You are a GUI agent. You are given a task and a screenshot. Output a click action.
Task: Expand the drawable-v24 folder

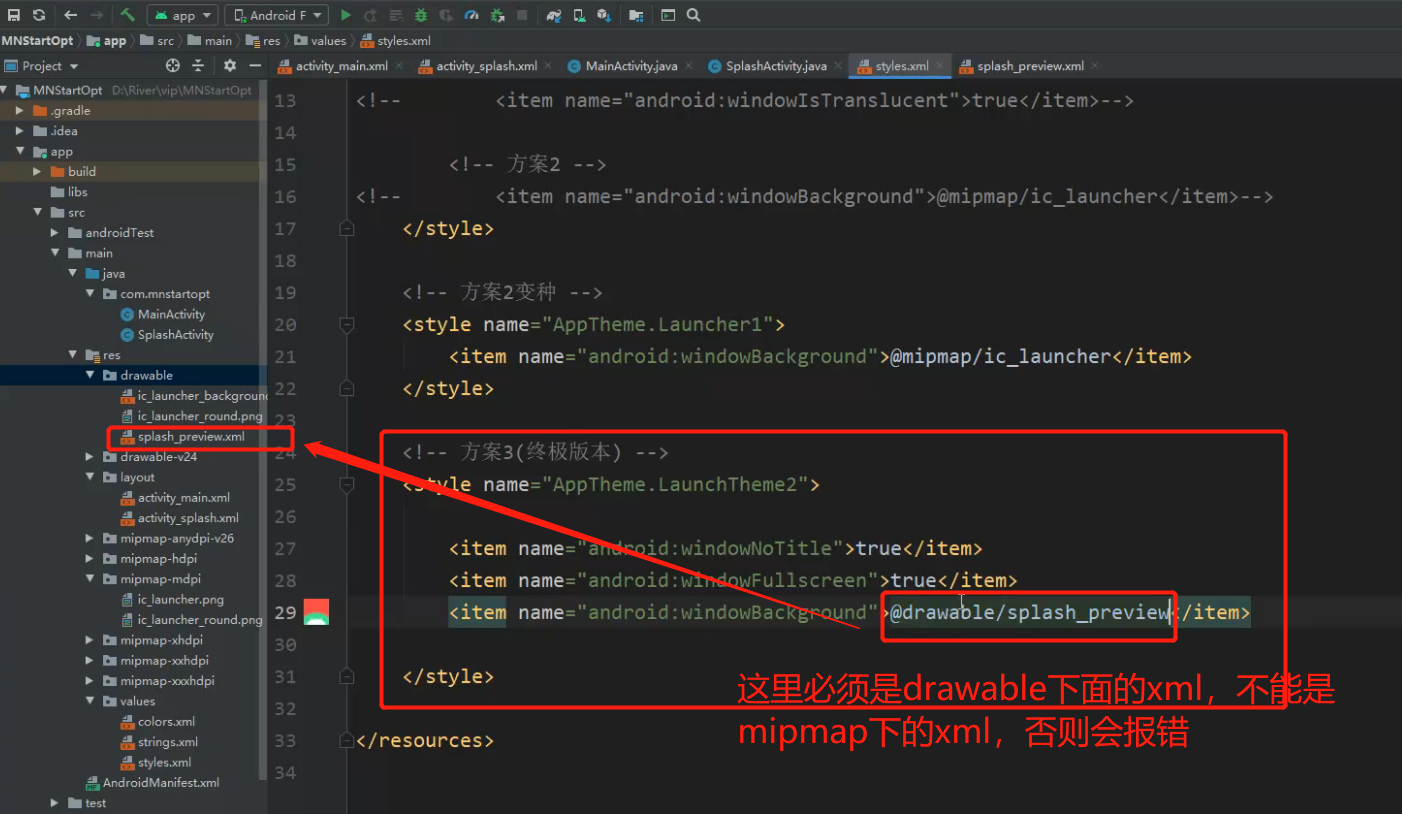click(91, 457)
